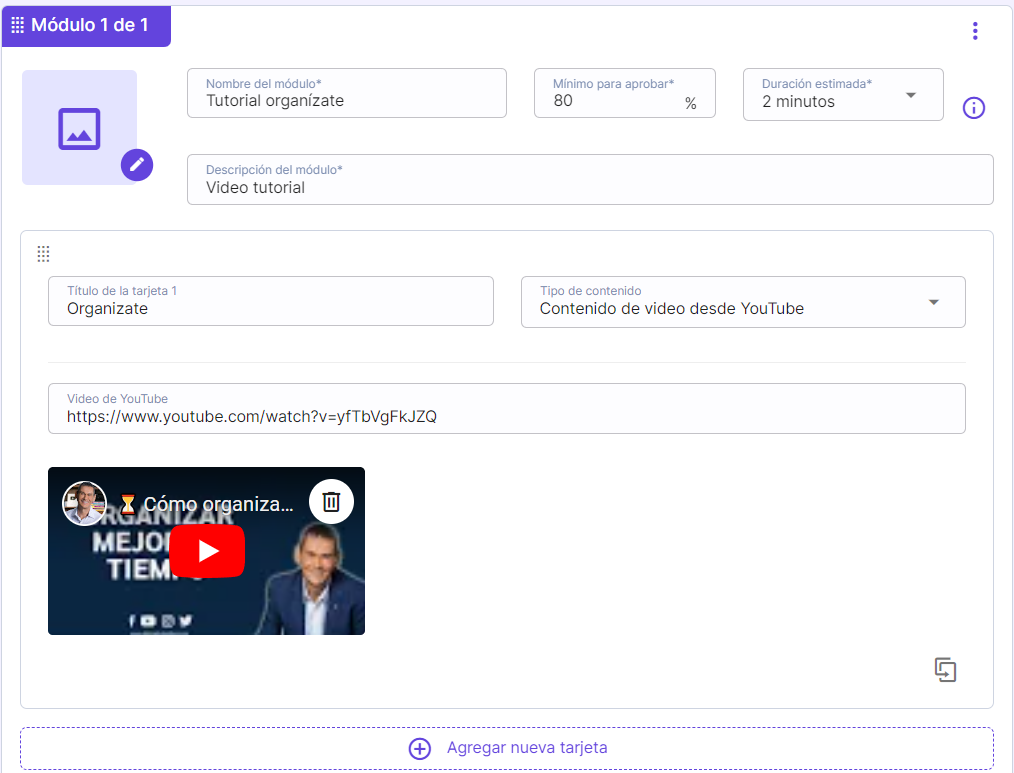
Task: Open the module three-dot options menu
Action: click(975, 30)
